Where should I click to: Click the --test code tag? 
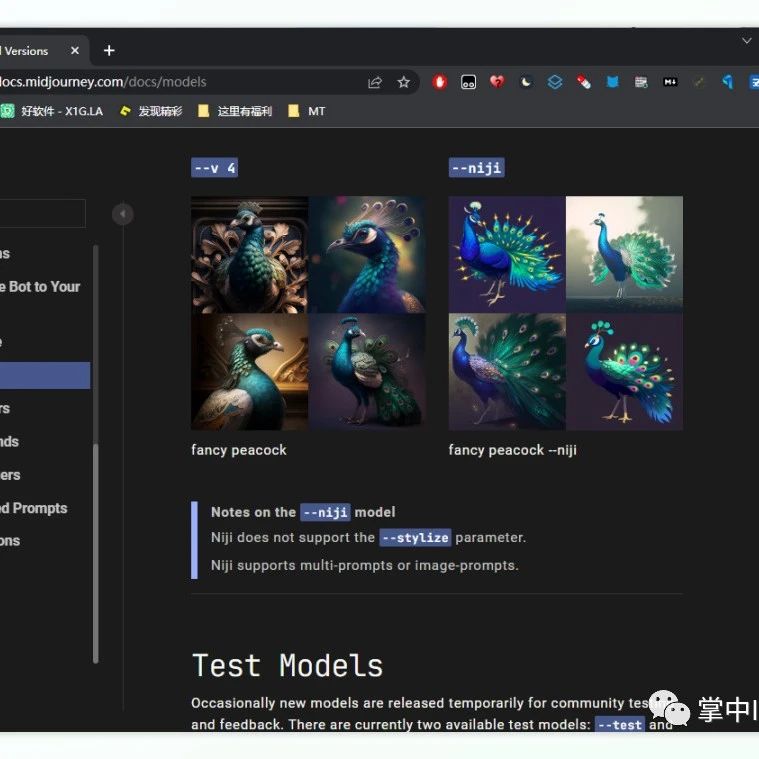pos(620,725)
